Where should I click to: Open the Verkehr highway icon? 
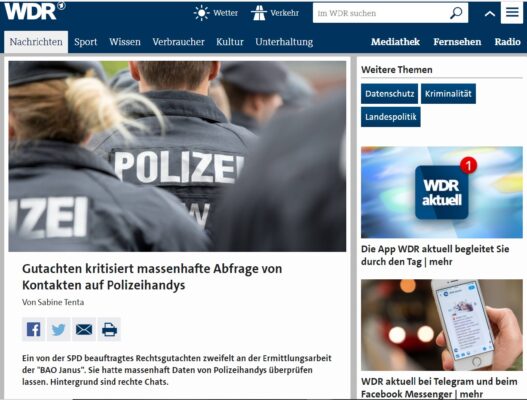[259, 13]
